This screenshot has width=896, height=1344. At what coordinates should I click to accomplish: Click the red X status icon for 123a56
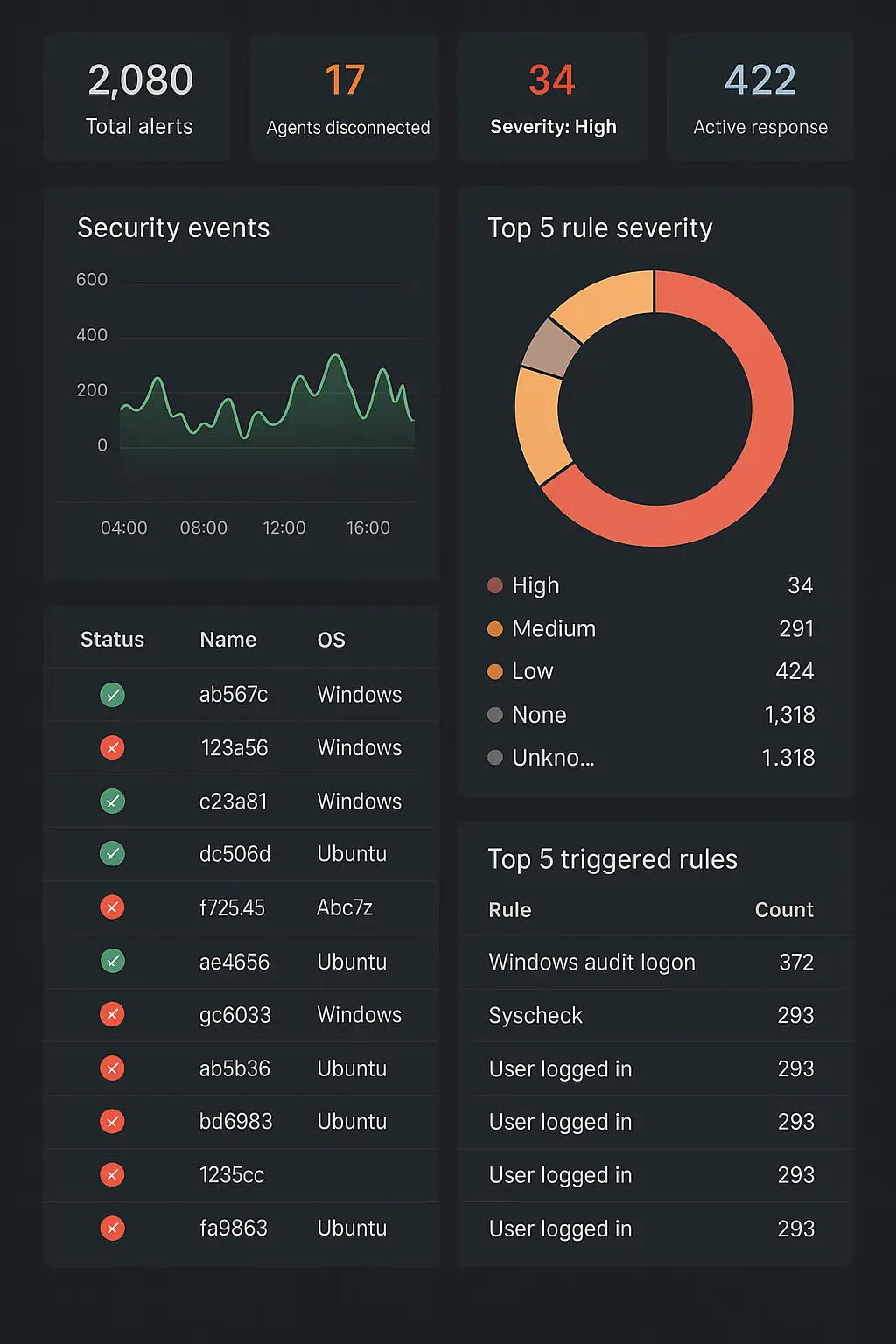pyautogui.click(x=112, y=748)
